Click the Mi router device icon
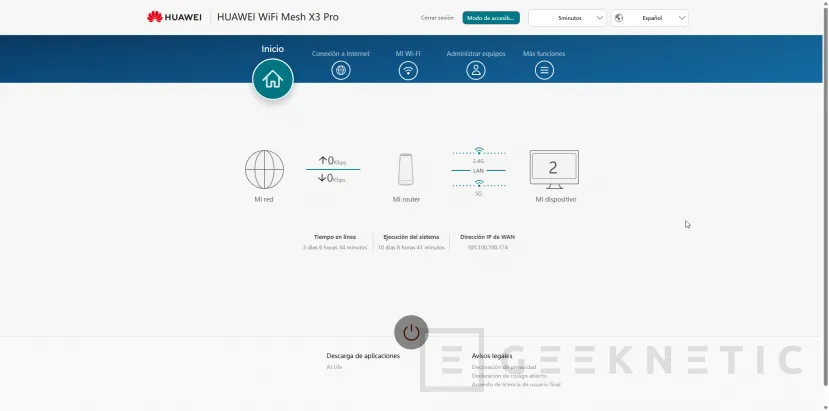The width and height of the screenshot is (829, 411). click(406, 169)
